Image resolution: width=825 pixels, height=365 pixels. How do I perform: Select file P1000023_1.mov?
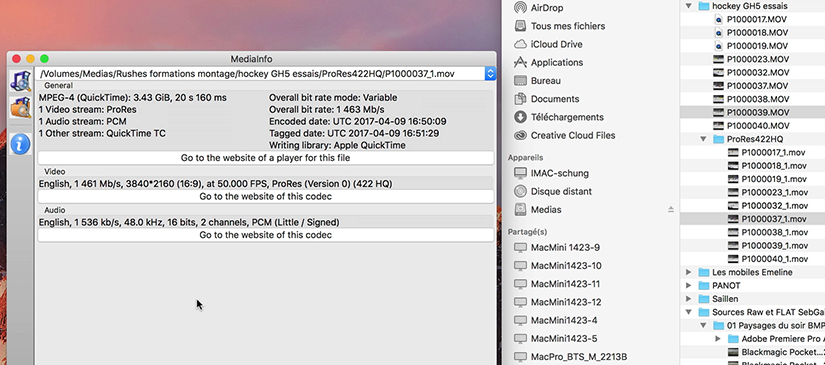[x=774, y=192]
